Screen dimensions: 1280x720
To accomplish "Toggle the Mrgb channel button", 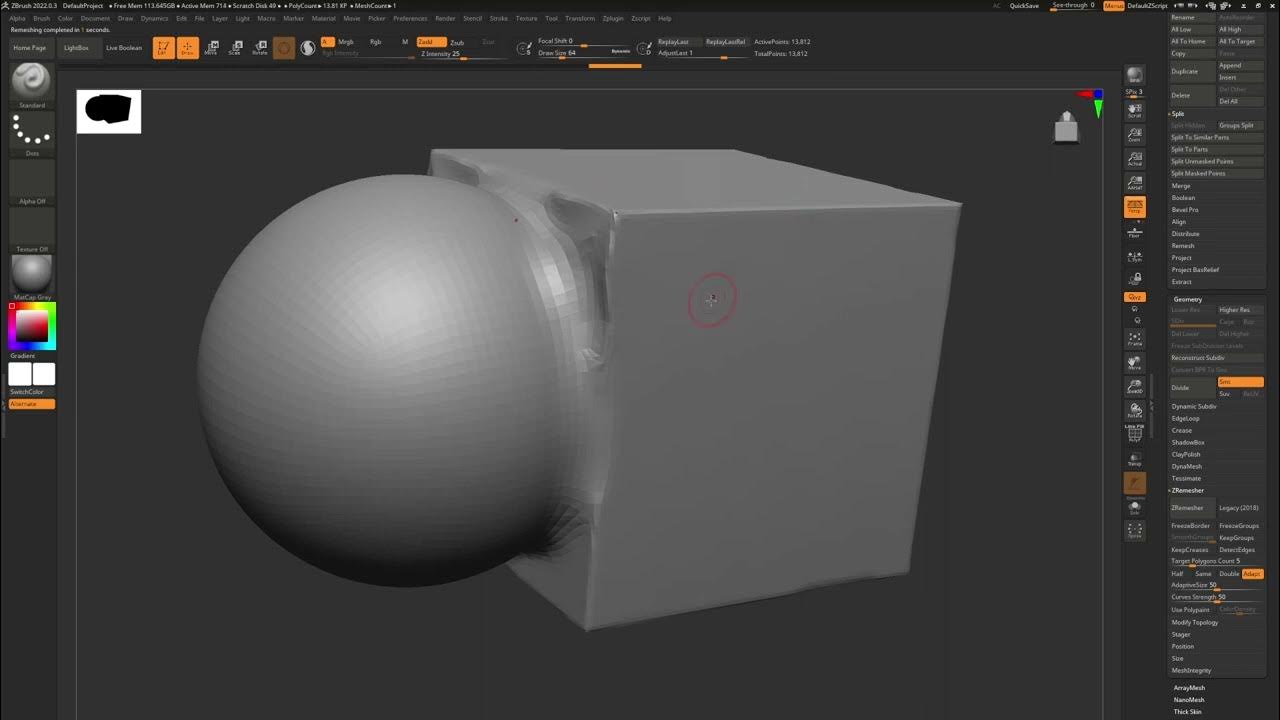I will point(346,42).
